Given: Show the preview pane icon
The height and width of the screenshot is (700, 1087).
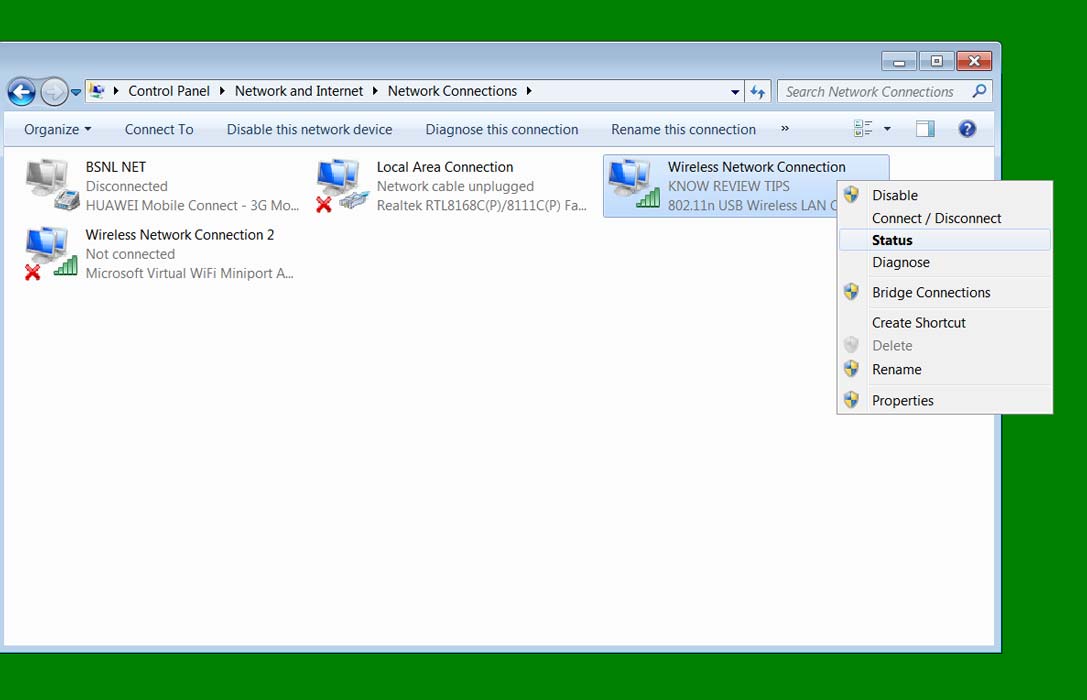Looking at the screenshot, I should click(925, 129).
